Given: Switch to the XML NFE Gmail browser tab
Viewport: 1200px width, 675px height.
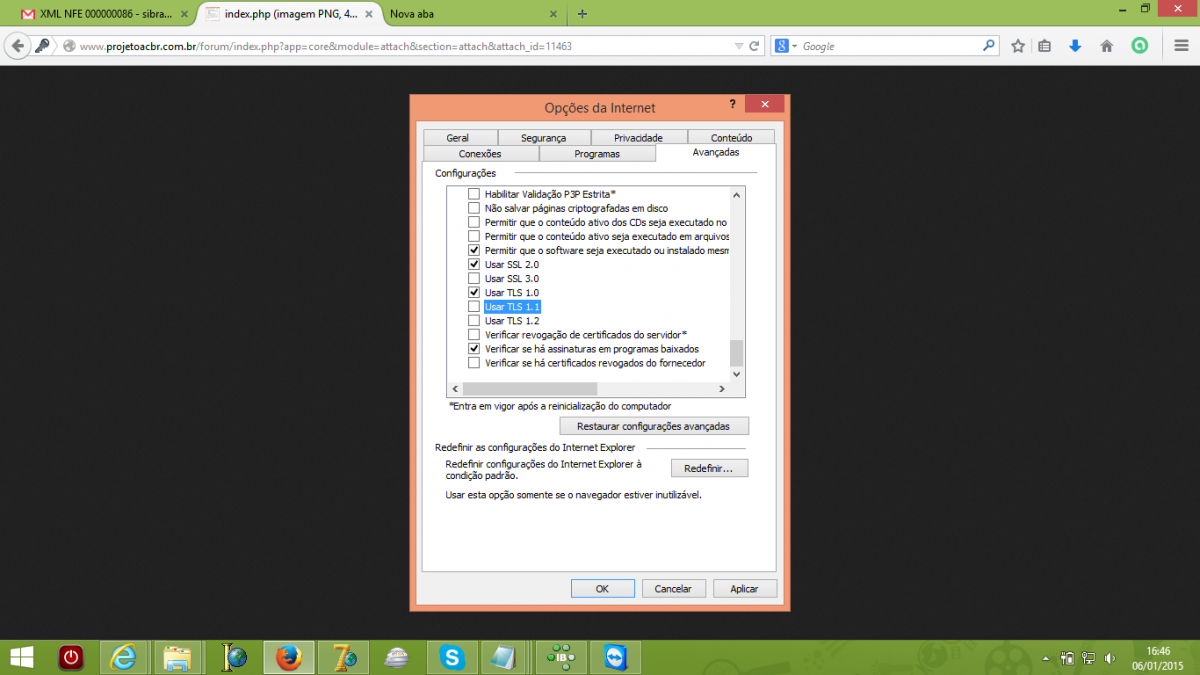Looking at the screenshot, I should (106, 15).
